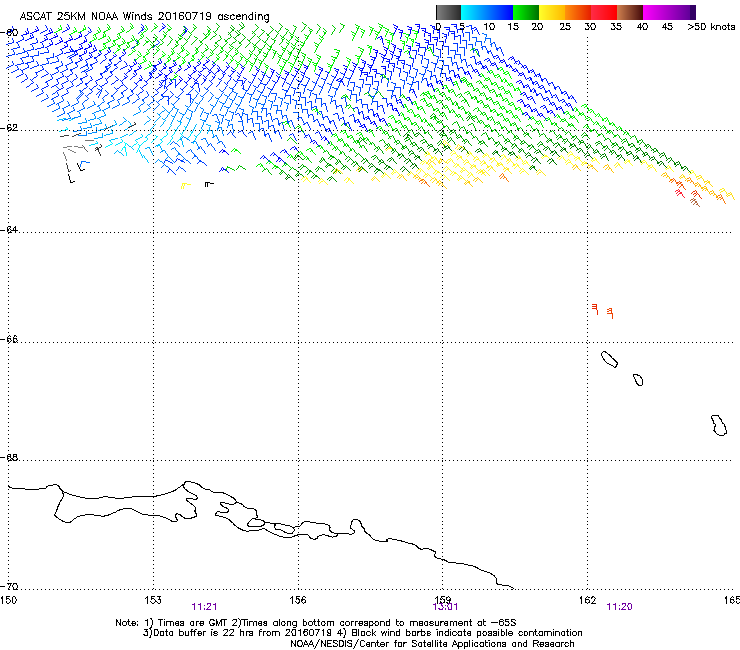Click the red 30-35 knots legend segment
The width and height of the screenshot is (740, 650).
604,12
